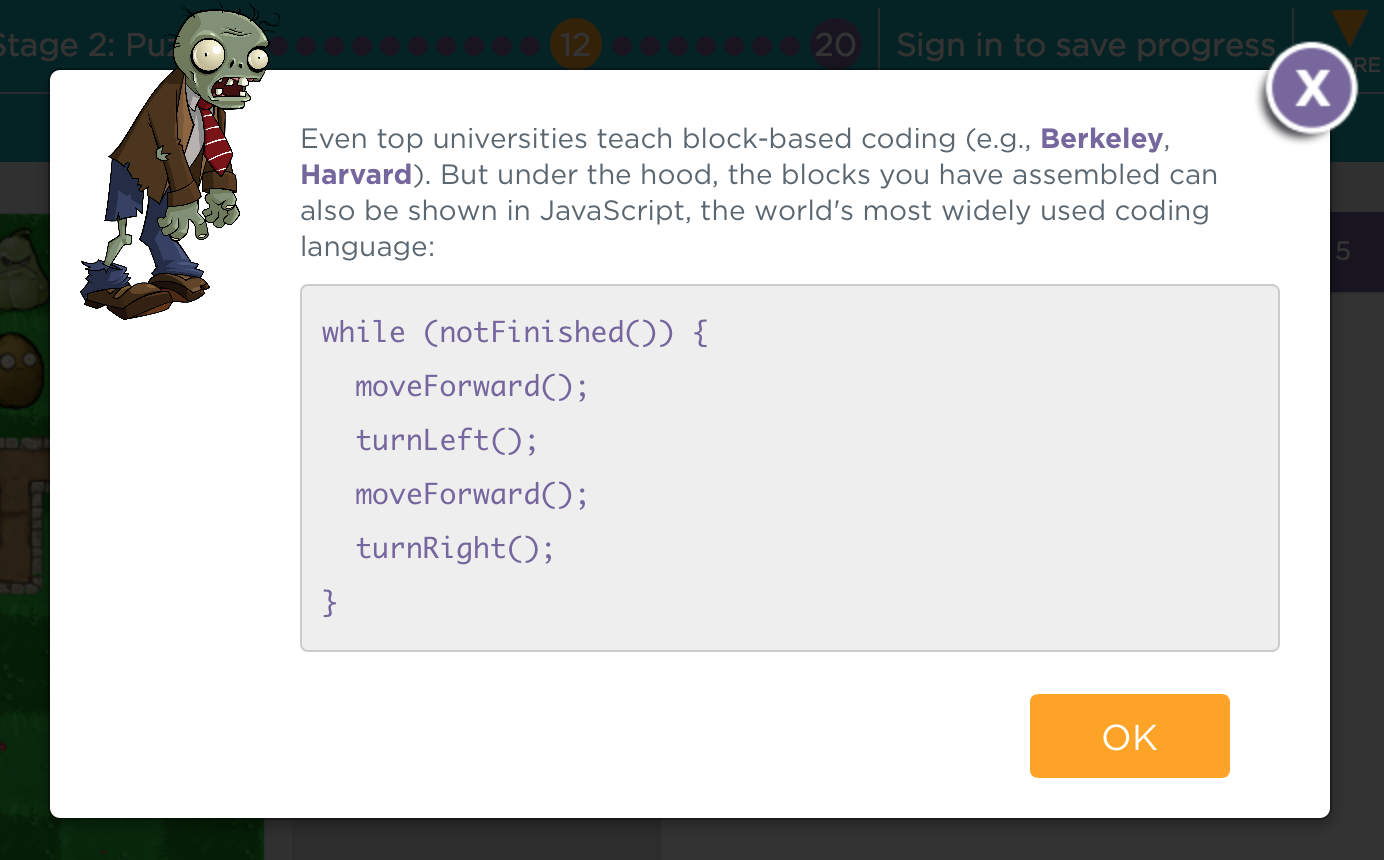The width and height of the screenshot is (1384, 860).
Task: Click the turnLeft(); code line
Action: coord(446,440)
